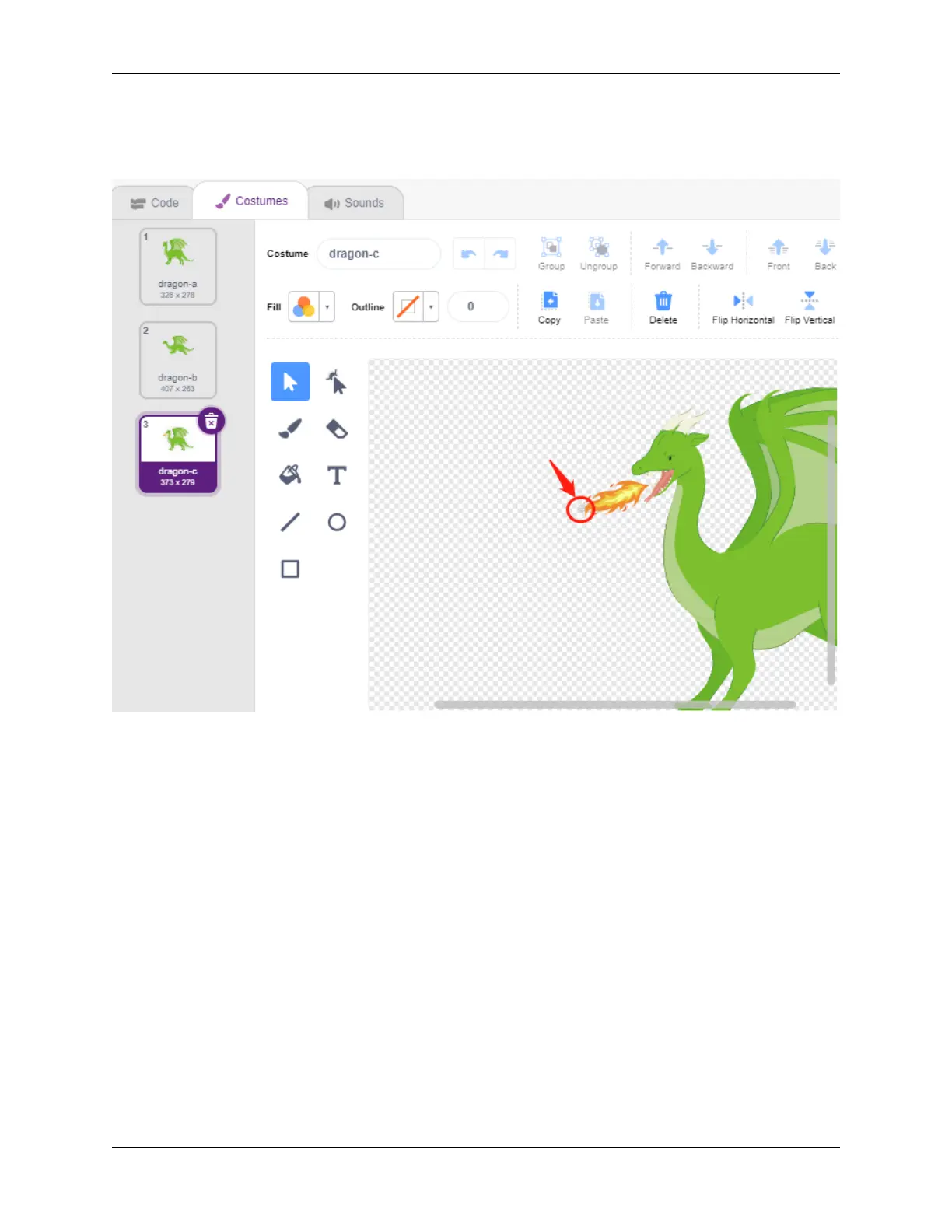
Task: Delete the dragon-c costume via trash badge
Action: 211,421
